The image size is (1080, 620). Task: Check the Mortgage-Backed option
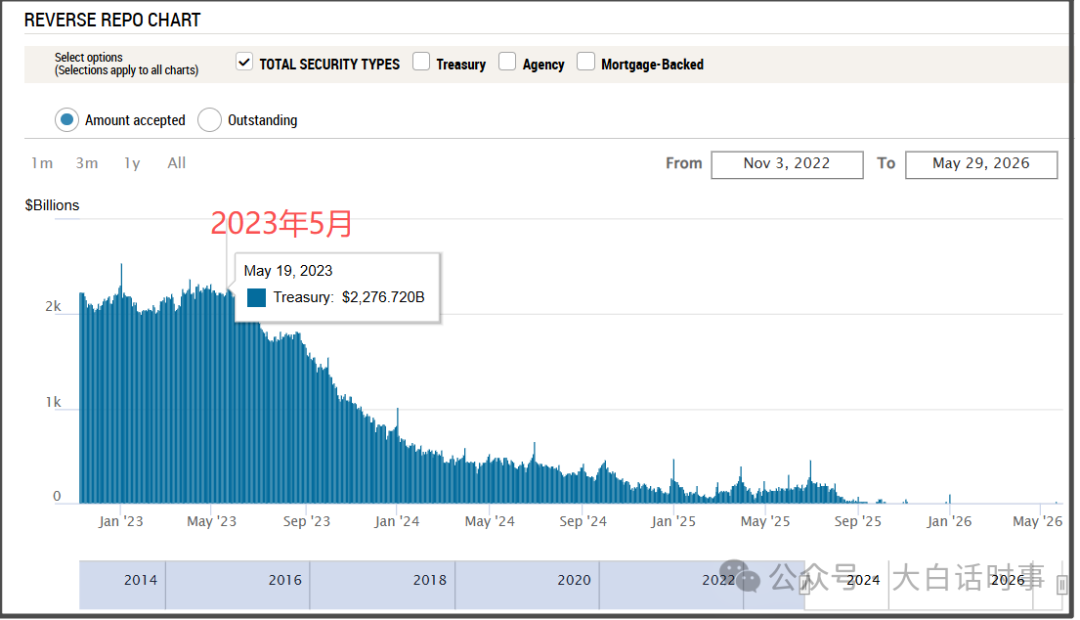(x=585, y=61)
